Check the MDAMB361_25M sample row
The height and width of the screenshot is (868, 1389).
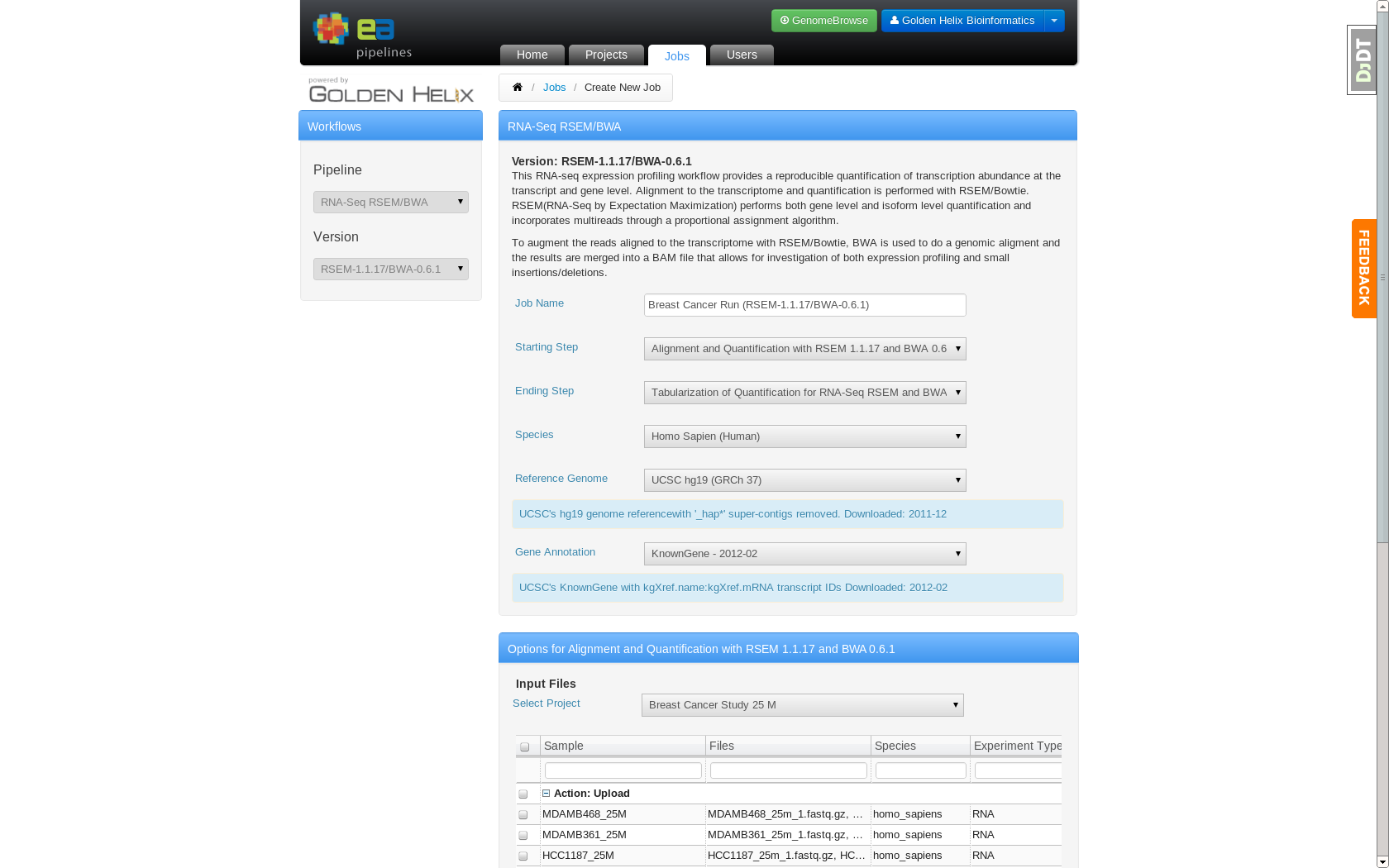click(523, 835)
